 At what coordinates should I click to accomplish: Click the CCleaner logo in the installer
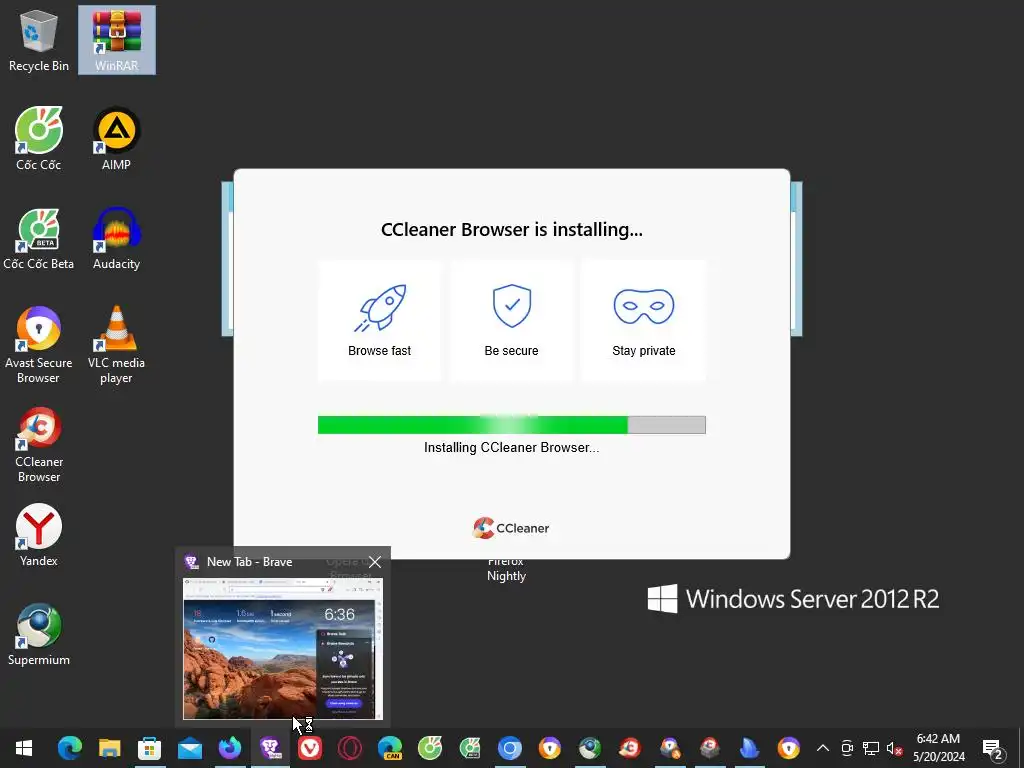tap(511, 528)
